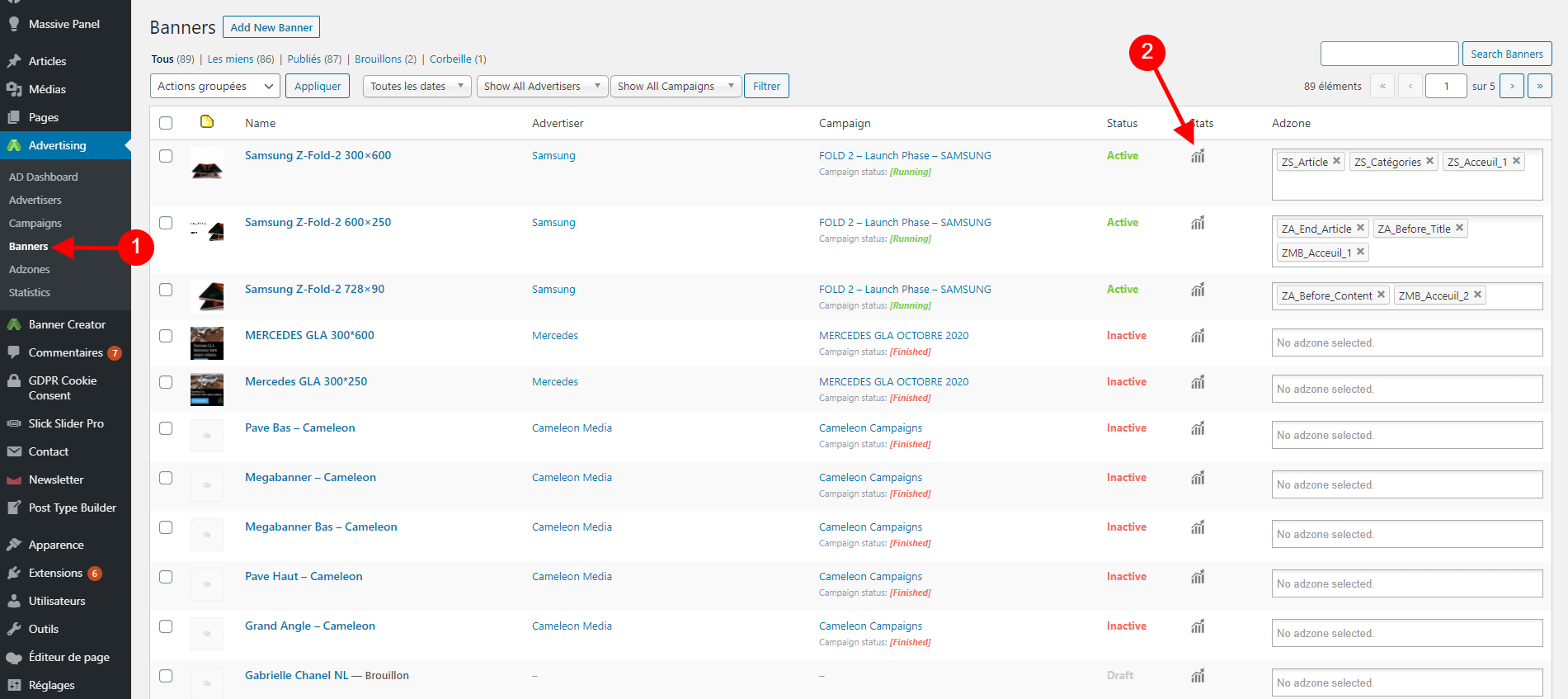Remove ZA_Before_Content adzone tag
Screen dimensions: 1568x699
coord(1381,295)
